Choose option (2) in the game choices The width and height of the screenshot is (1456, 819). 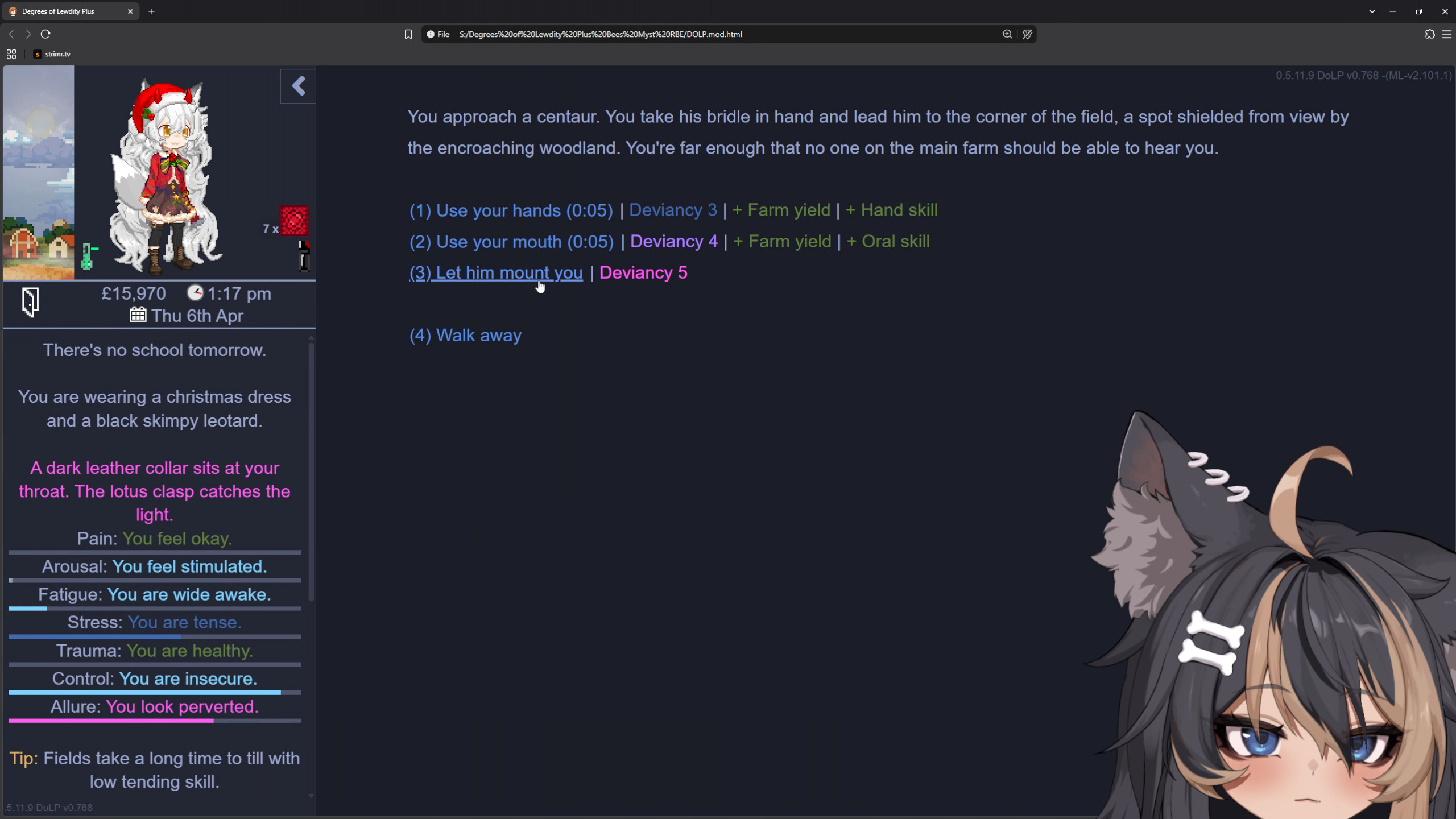click(511, 242)
